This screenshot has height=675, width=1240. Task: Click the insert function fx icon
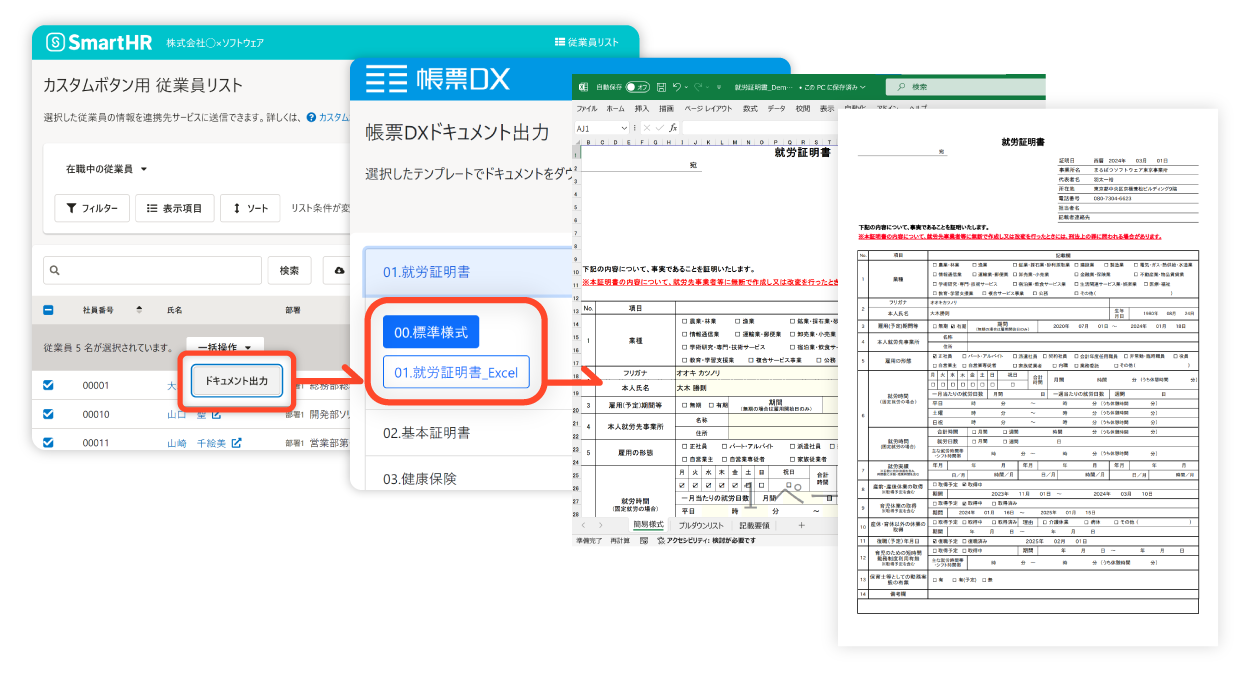pos(674,128)
